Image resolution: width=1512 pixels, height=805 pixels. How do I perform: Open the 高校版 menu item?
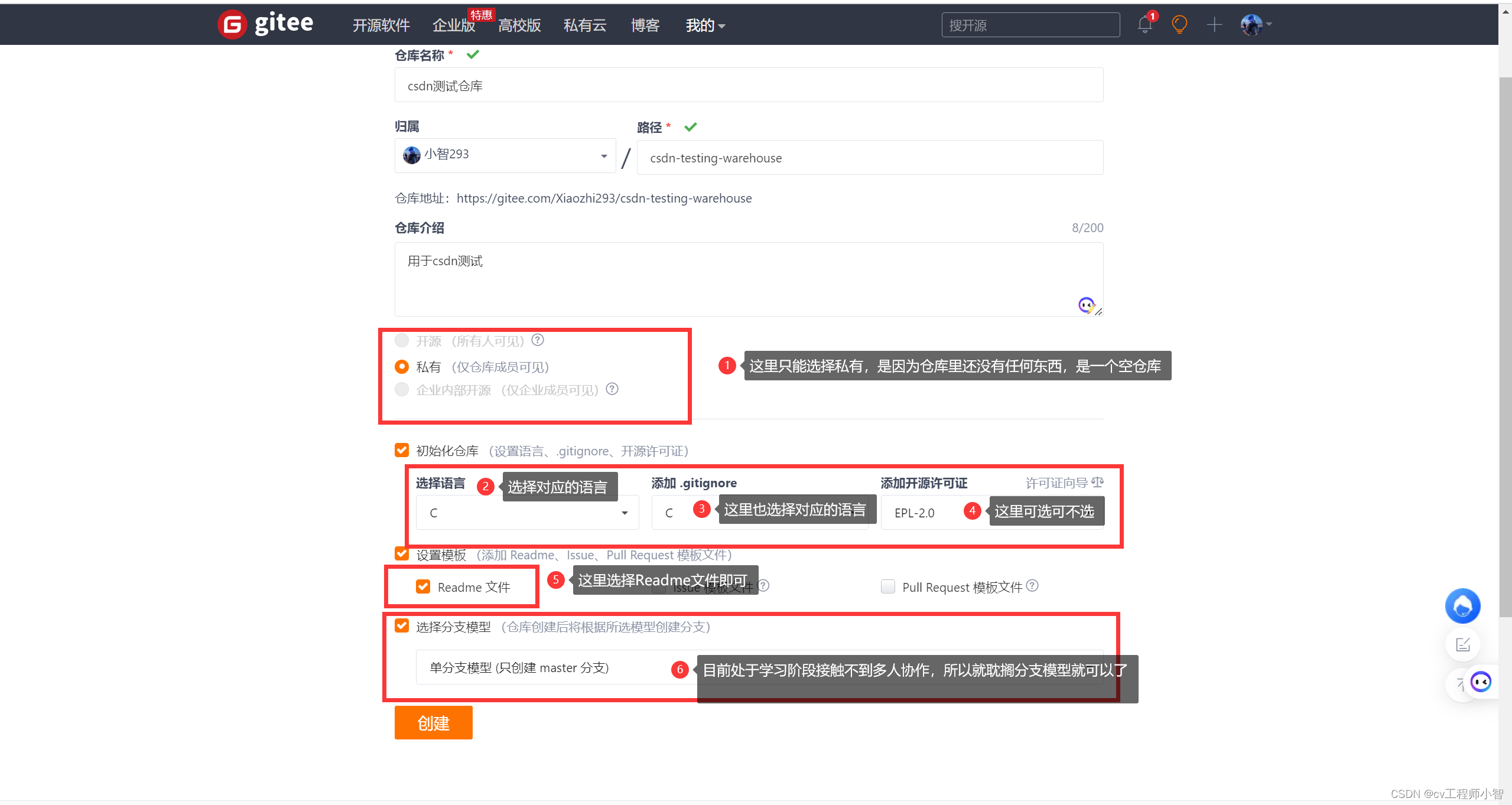[x=519, y=25]
